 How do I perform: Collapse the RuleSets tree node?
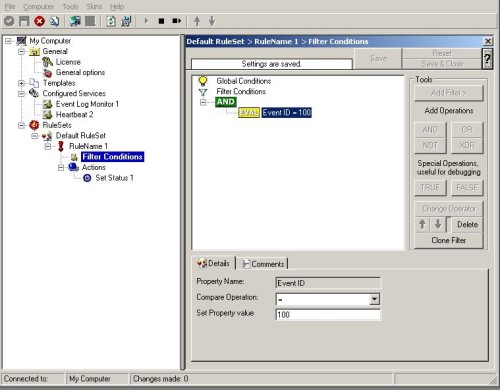pos(21,125)
